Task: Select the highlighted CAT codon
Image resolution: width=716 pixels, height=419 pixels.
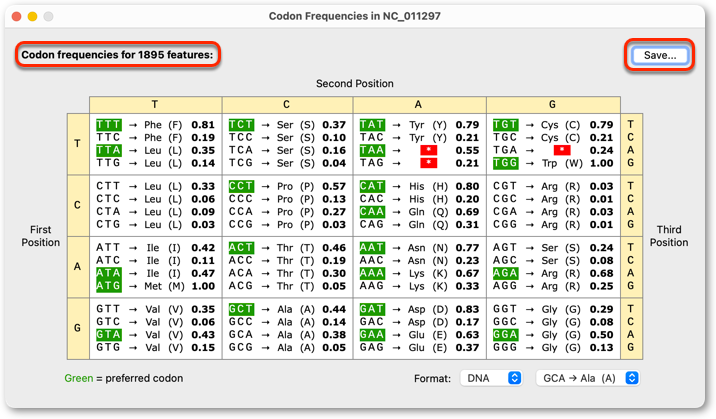Action: 372,186
